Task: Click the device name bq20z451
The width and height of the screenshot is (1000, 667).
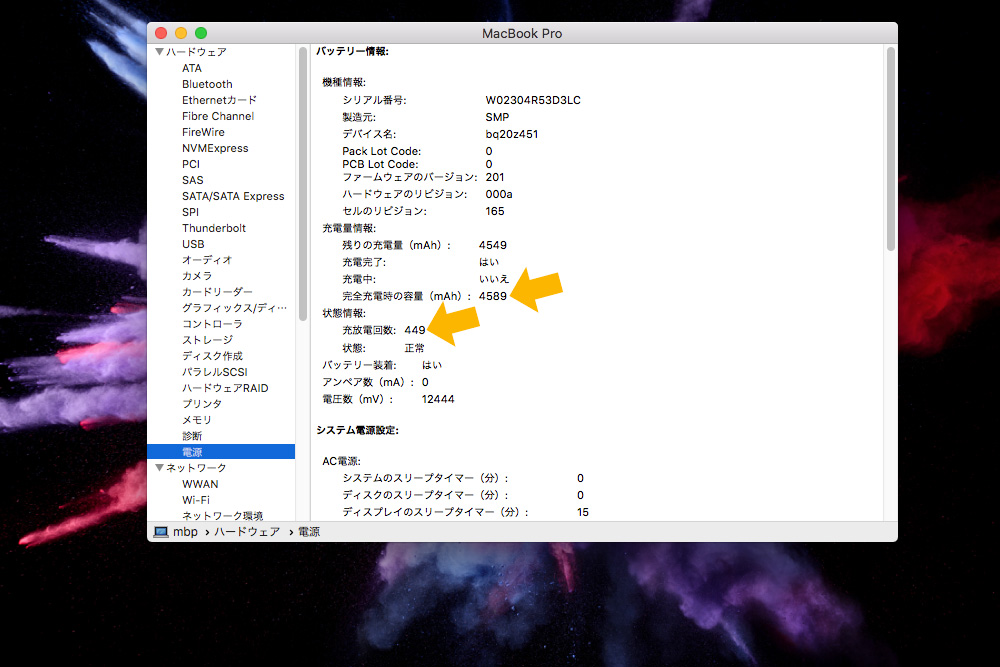Action: tap(511, 134)
